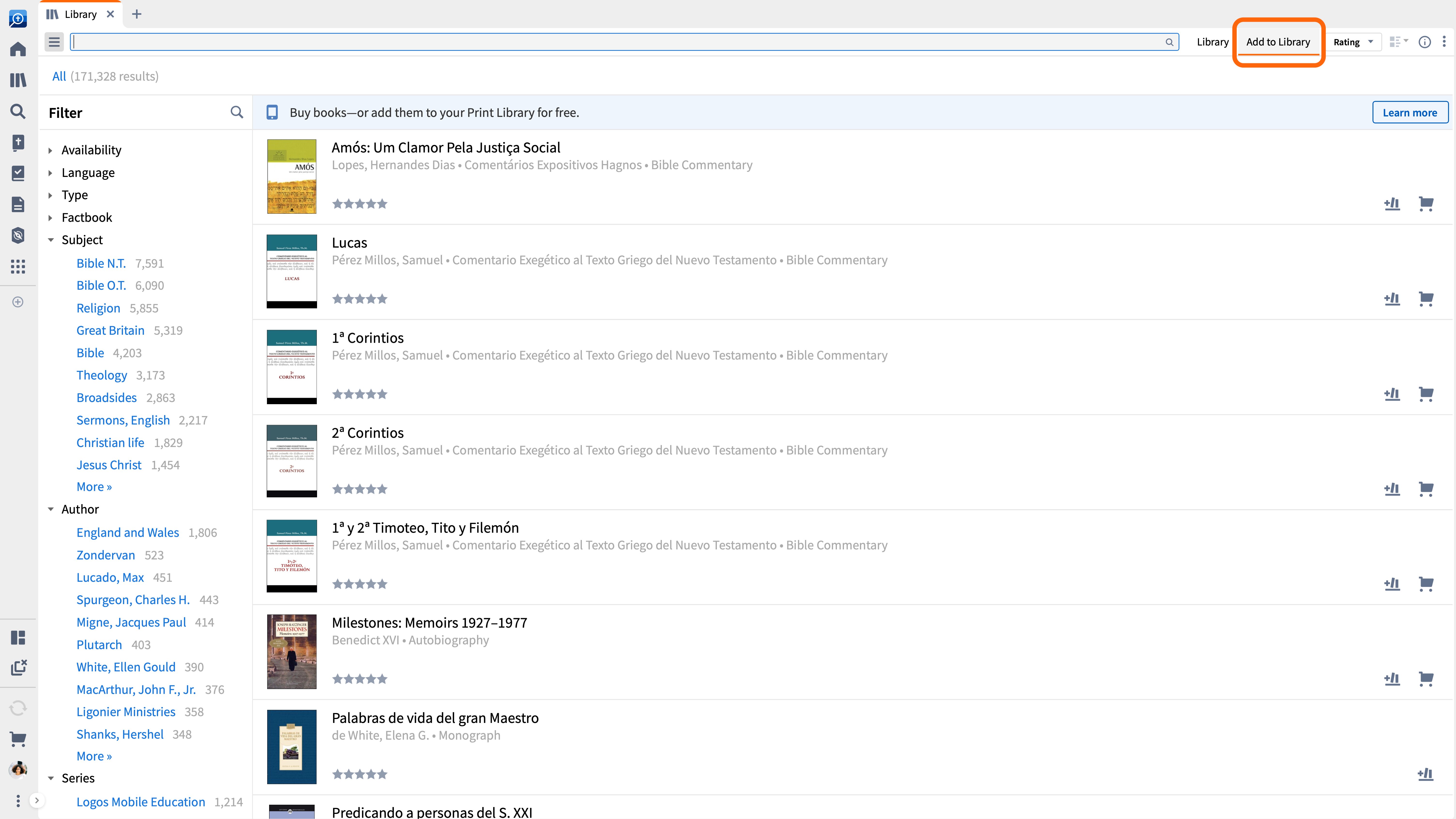Click the circled plus icon in the sidebar
This screenshot has height=819, width=1456.
tap(18, 302)
